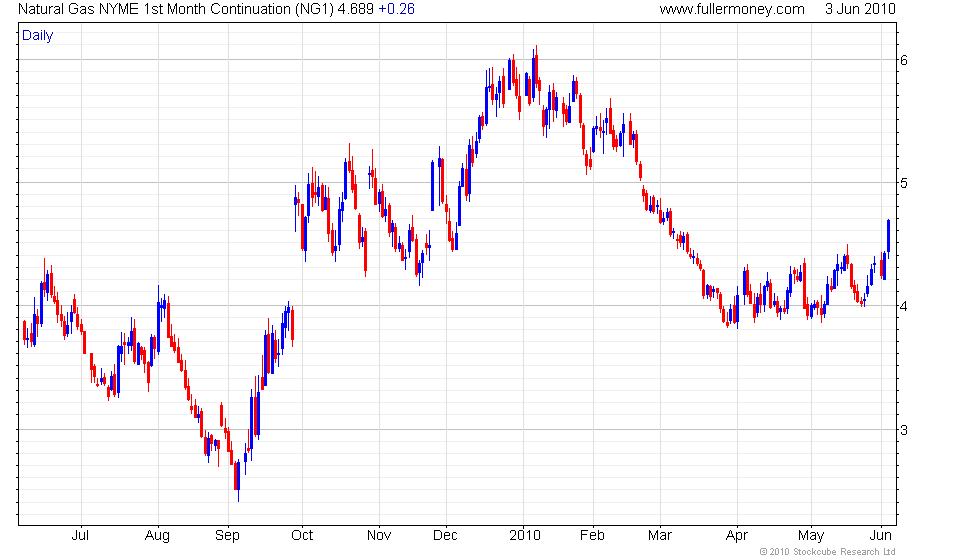
Task: Click the price level 3 axis label
Action: pos(904,429)
